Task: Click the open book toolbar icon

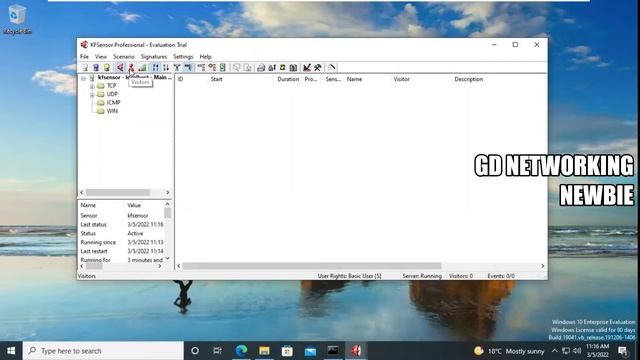Action: 293,67
